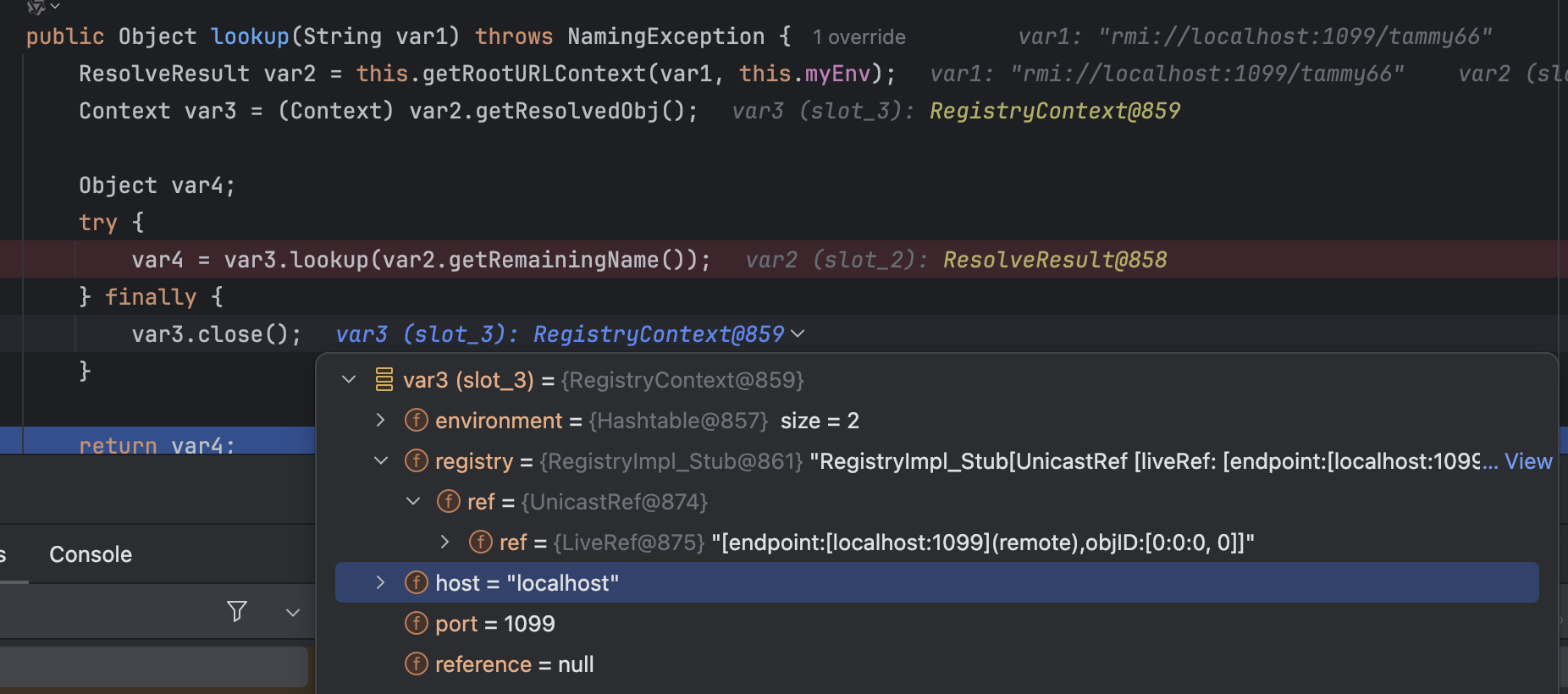Click the field icon of LiveRef@875 ref

[x=480, y=543]
